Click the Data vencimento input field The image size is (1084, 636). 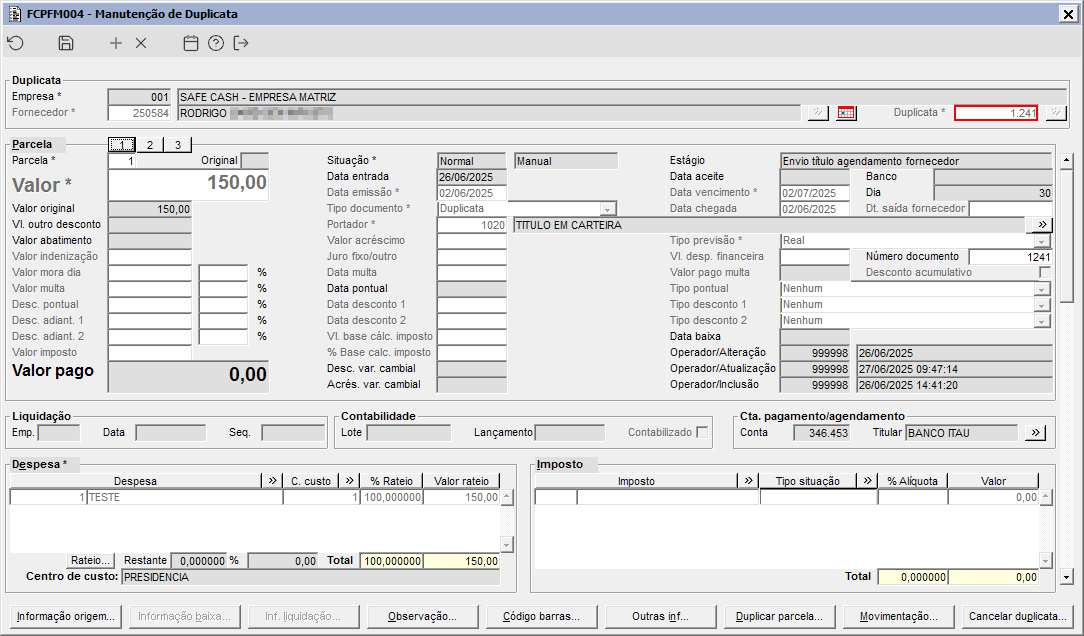[x=814, y=193]
